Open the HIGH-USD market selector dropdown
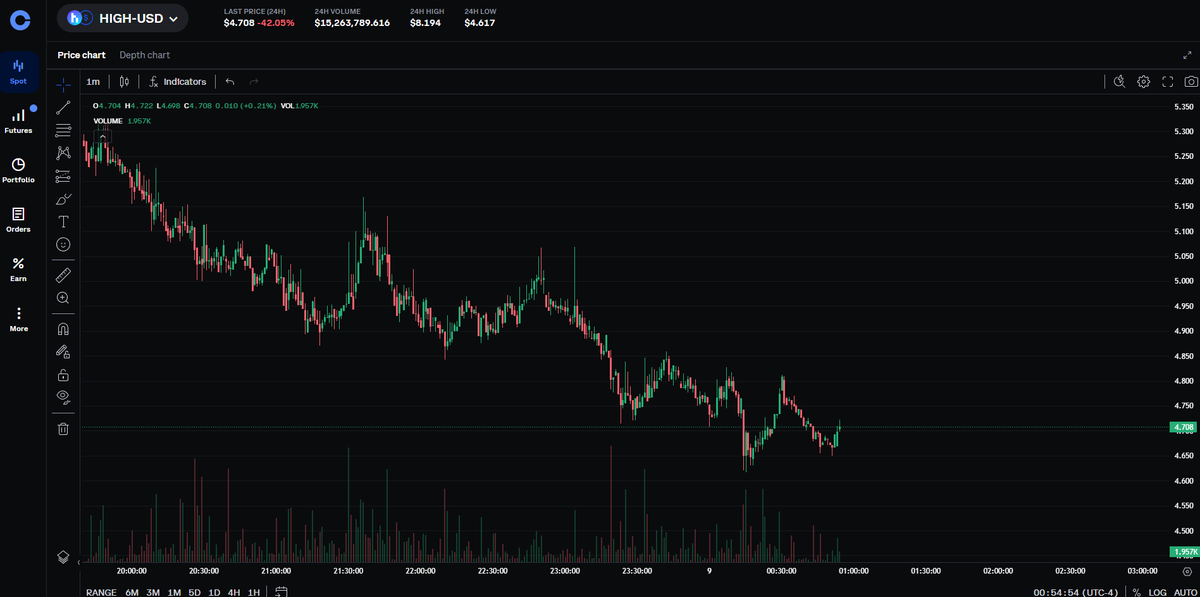The height and width of the screenshot is (597, 1200). tap(123, 18)
